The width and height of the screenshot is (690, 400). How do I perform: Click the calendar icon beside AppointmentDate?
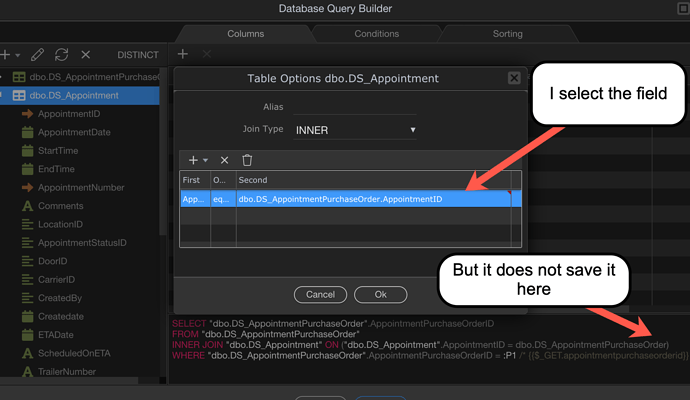click(x=28, y=133)
